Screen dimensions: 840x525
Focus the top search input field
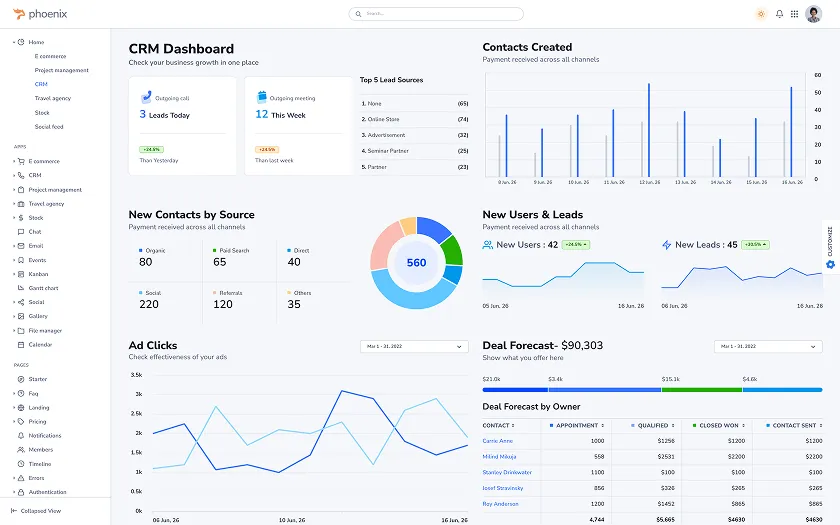436,14
